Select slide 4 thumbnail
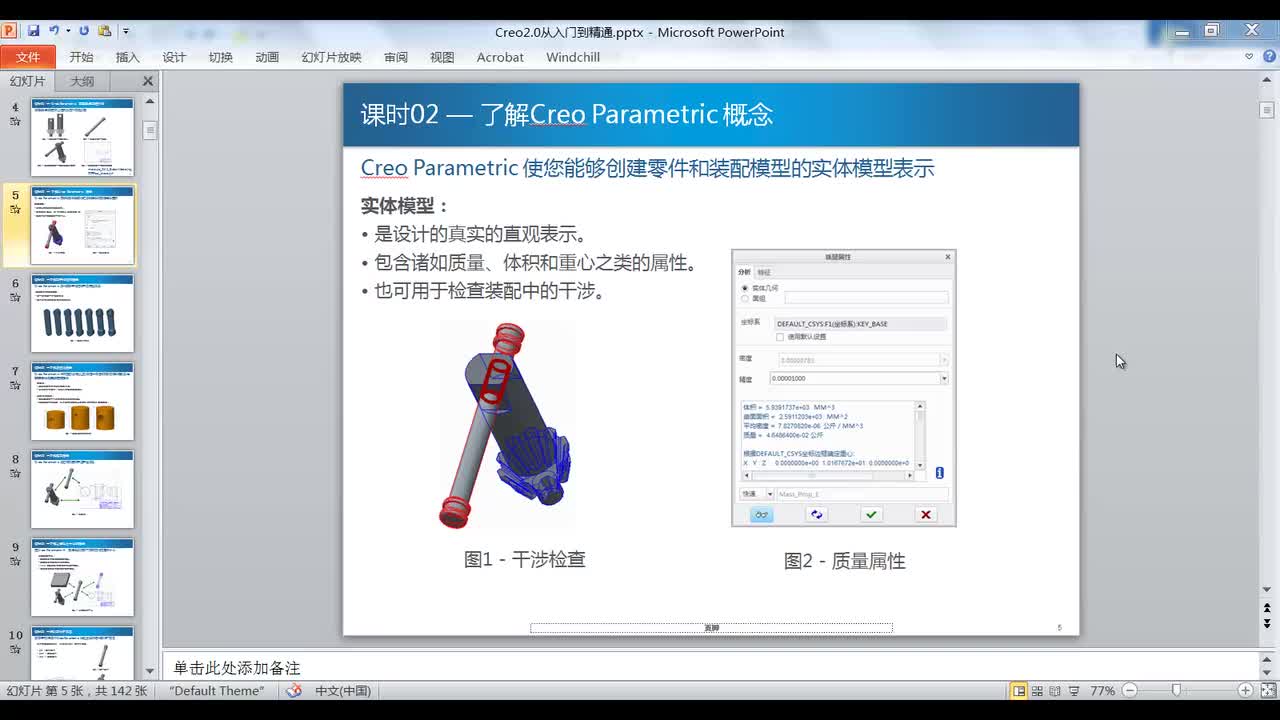The width and height of the screenshot is (1280, 720). tap(82, 136)
